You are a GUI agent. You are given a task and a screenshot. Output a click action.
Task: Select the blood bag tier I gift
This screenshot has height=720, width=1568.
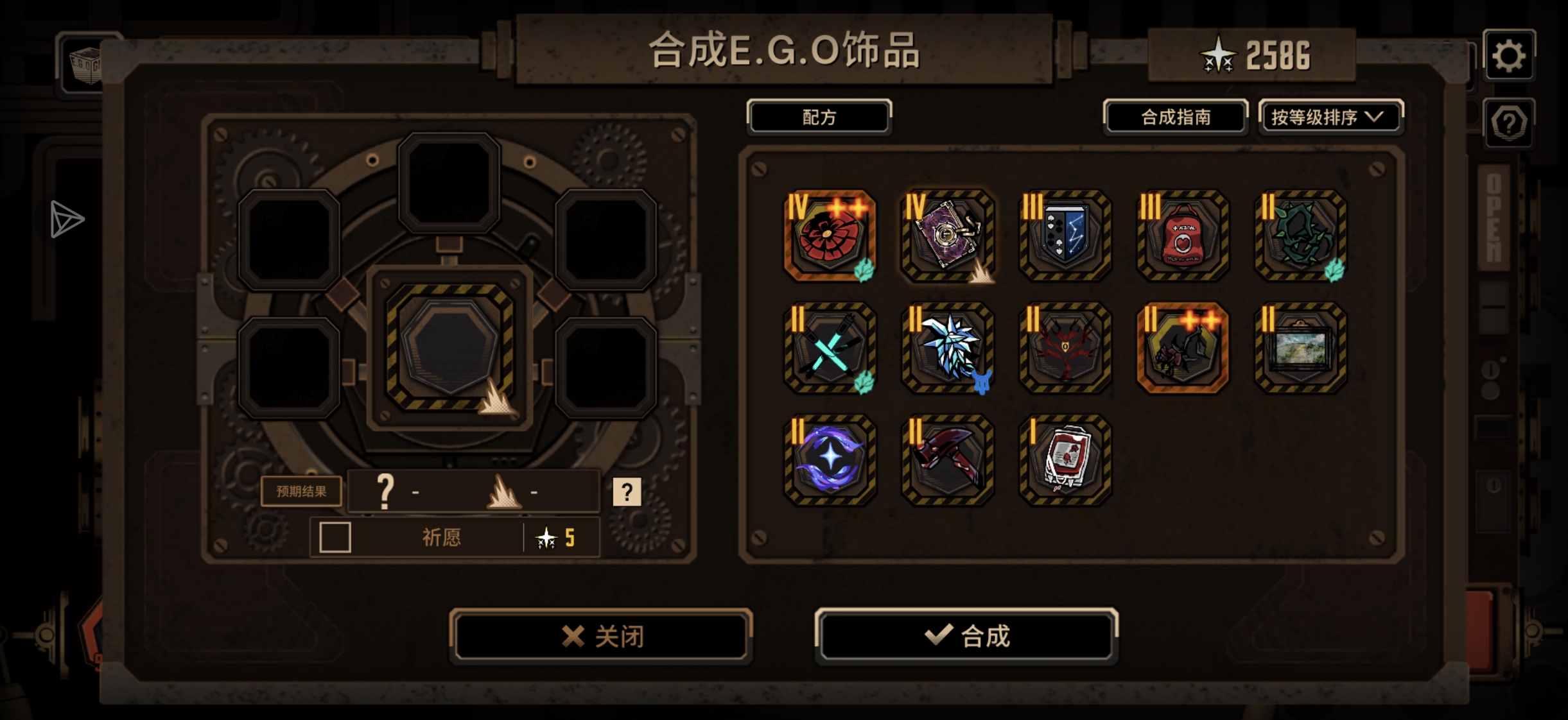(x=1065, y=459)
